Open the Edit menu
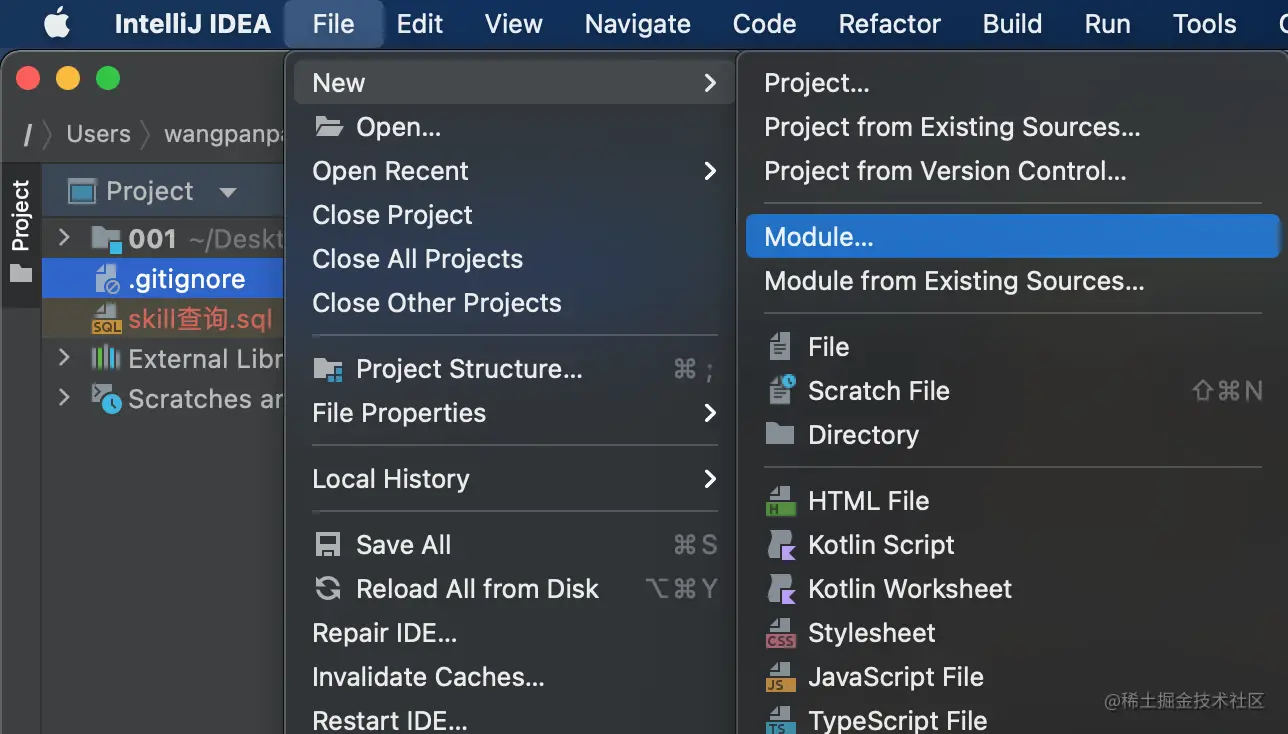 tap(419, 24)
